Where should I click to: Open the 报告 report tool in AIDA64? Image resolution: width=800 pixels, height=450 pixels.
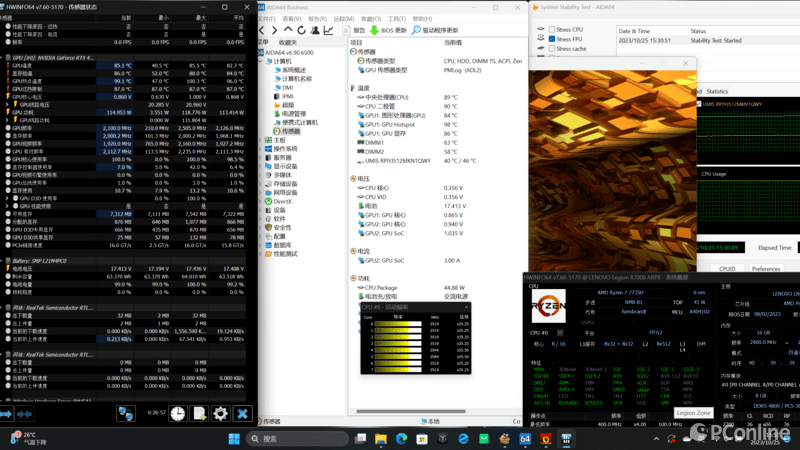(354, 31)
